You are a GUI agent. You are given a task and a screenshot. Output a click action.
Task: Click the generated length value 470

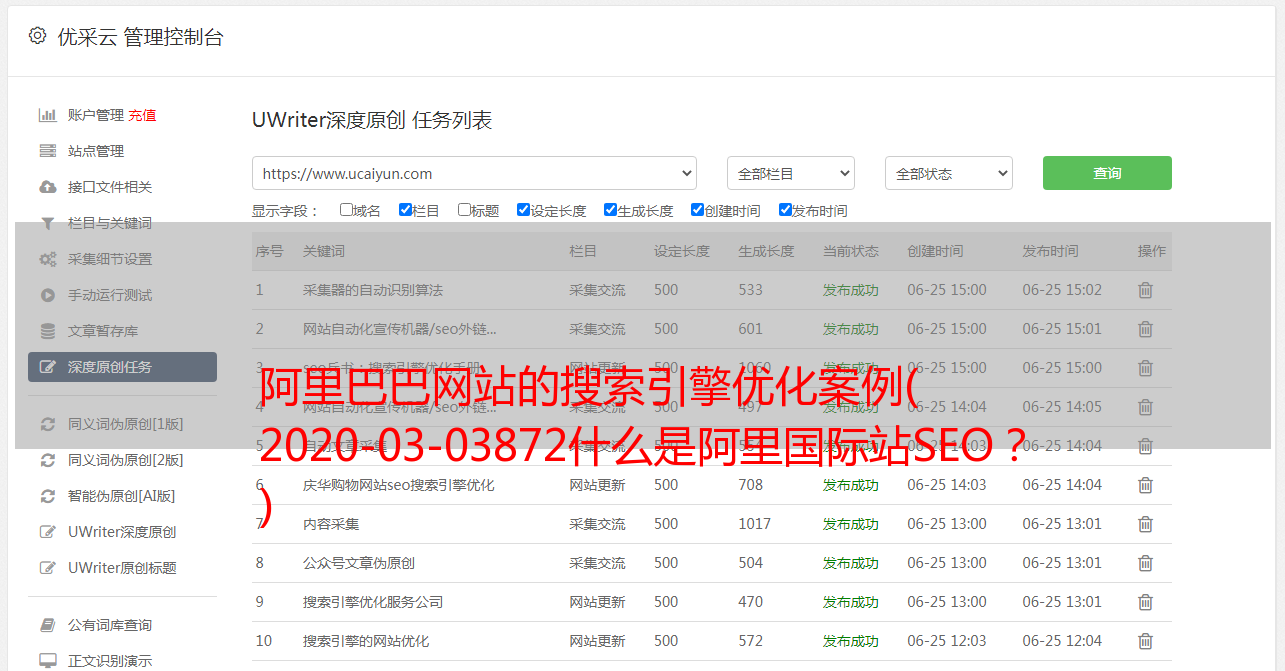click(x=750, y=602)
